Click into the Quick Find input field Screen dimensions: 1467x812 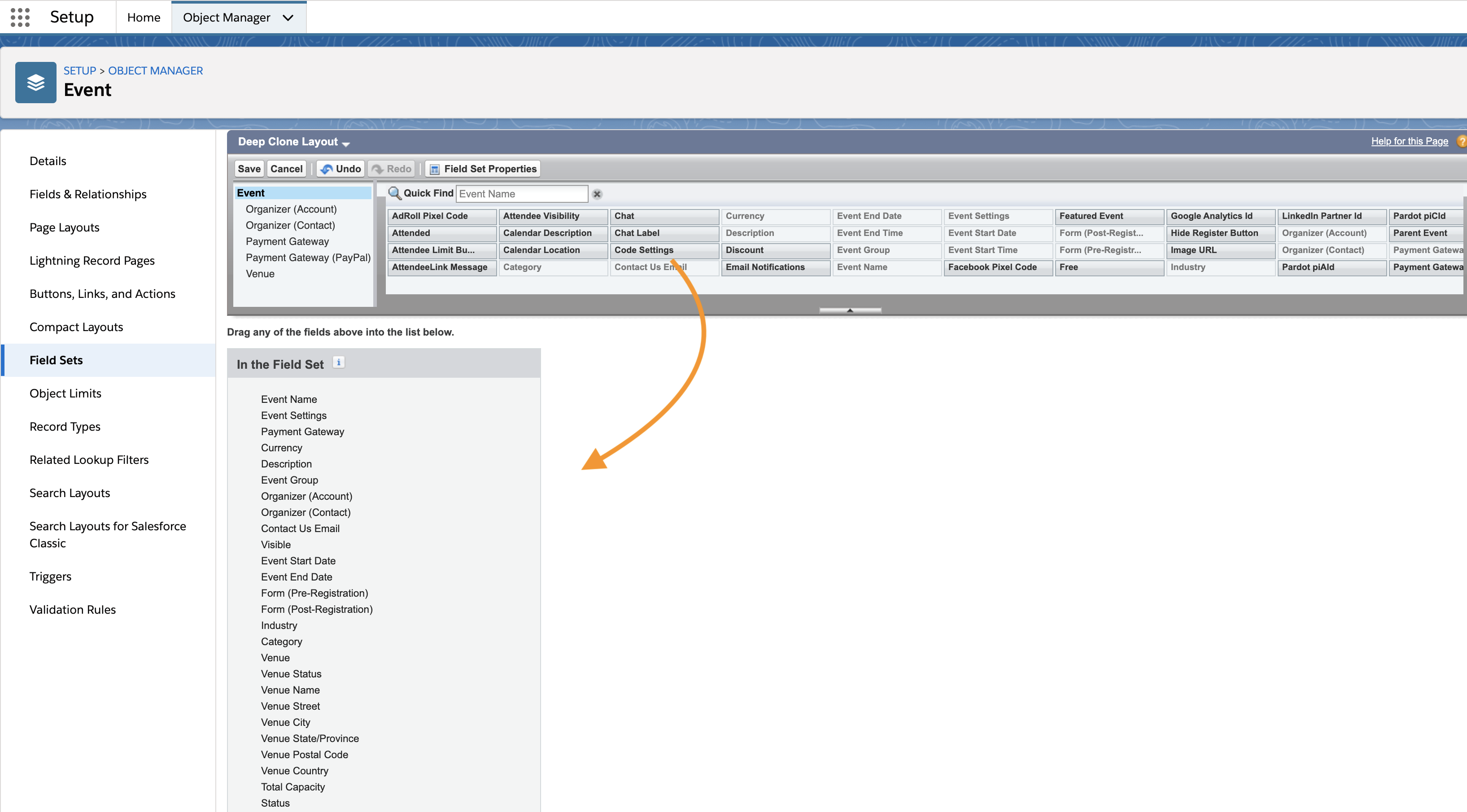point(521,194)
